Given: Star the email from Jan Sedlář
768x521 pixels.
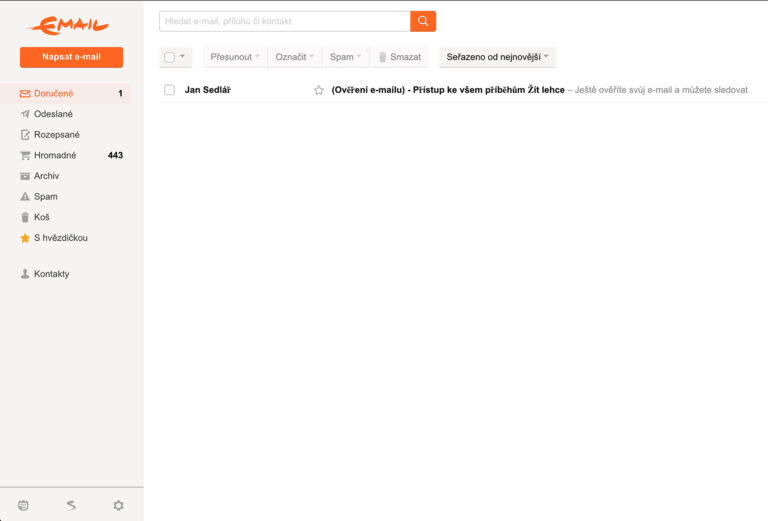Looking at the screenshot, I should pos(319,90).
